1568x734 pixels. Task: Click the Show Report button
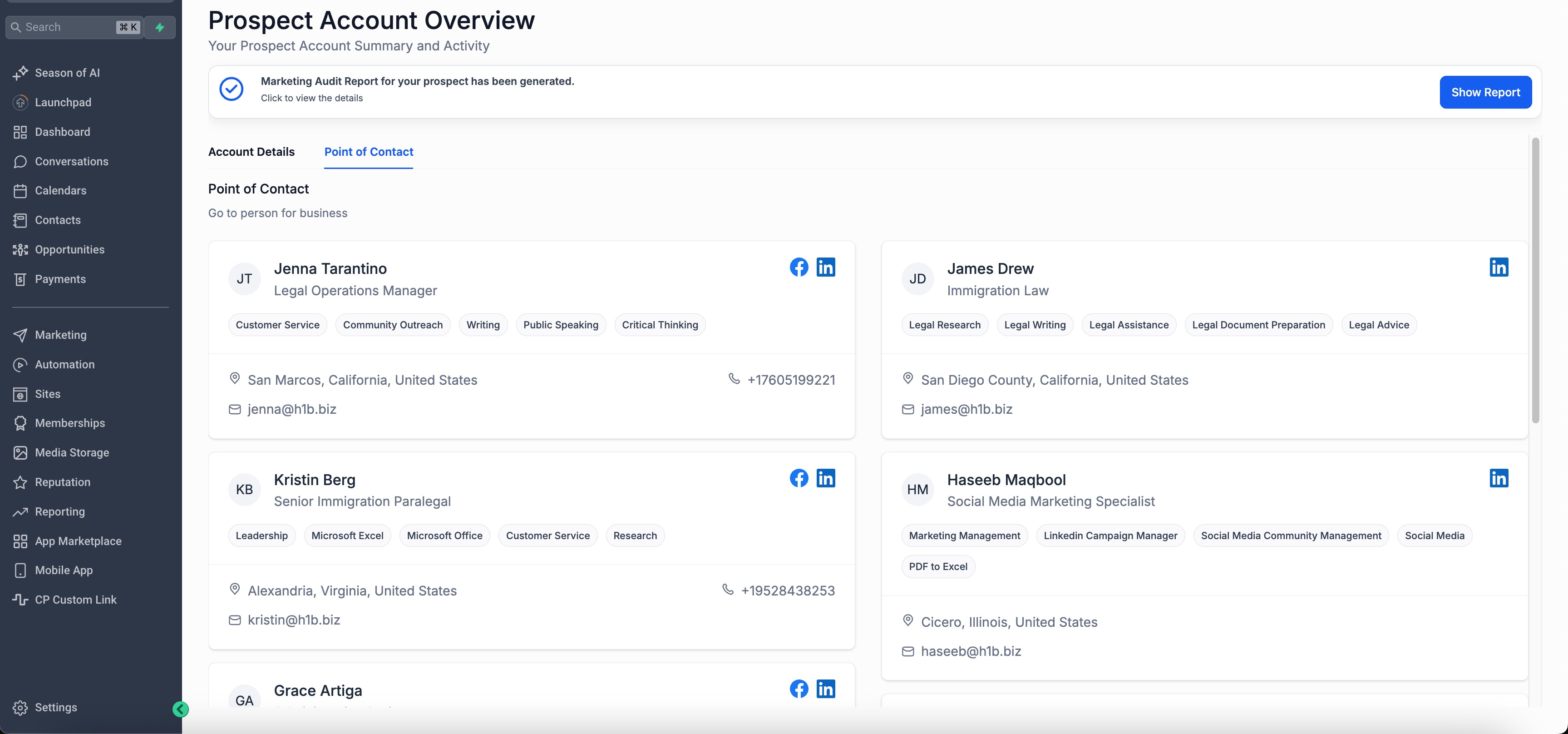1485,92
